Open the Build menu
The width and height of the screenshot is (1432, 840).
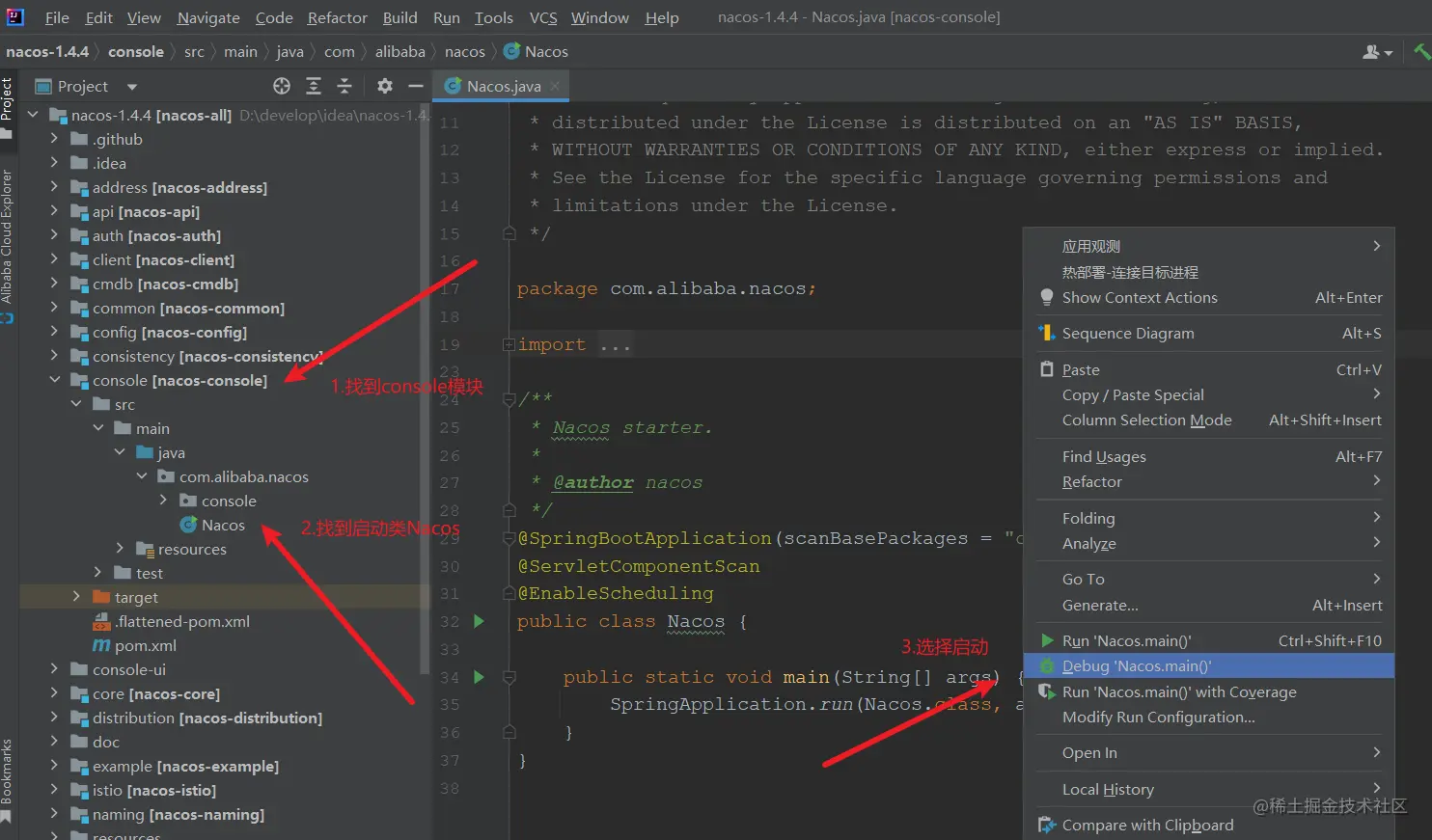[x=399, y=17]
